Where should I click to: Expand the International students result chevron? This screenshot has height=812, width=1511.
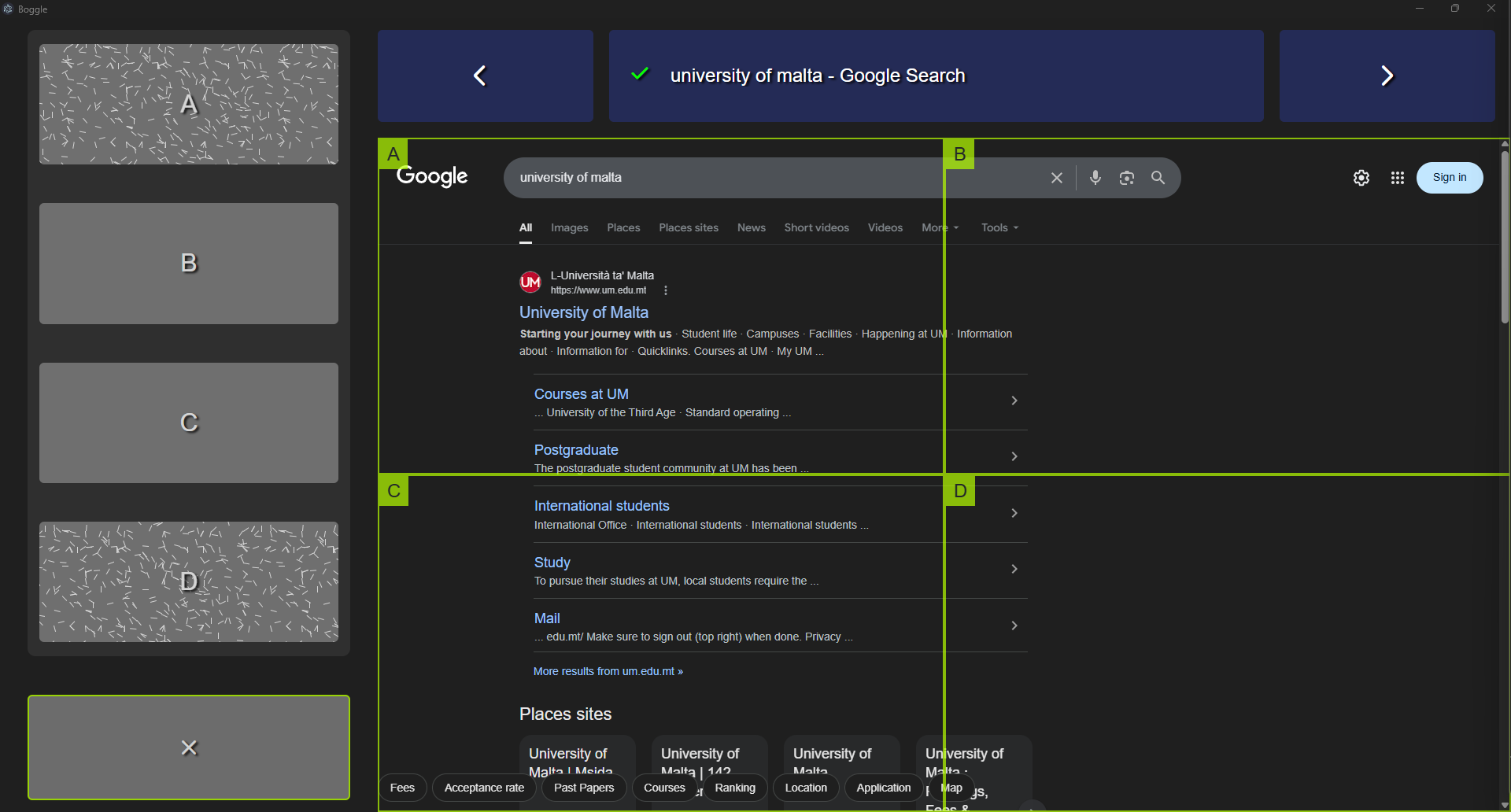click(1014, 513)
